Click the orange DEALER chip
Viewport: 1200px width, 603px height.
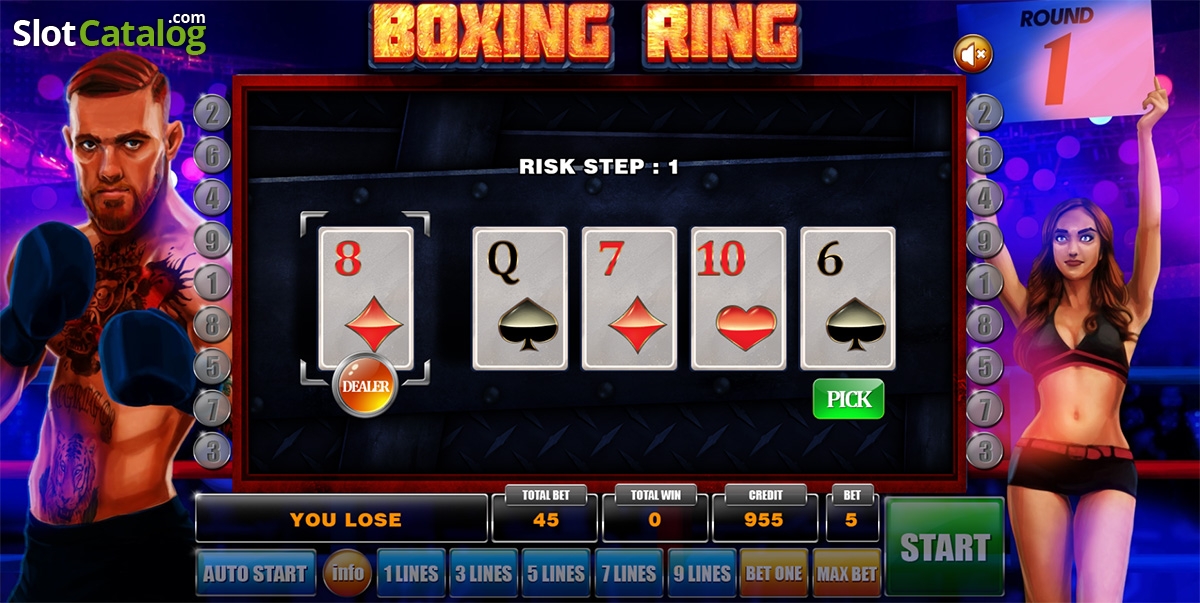pyautogui.click(x=365, y=385)
